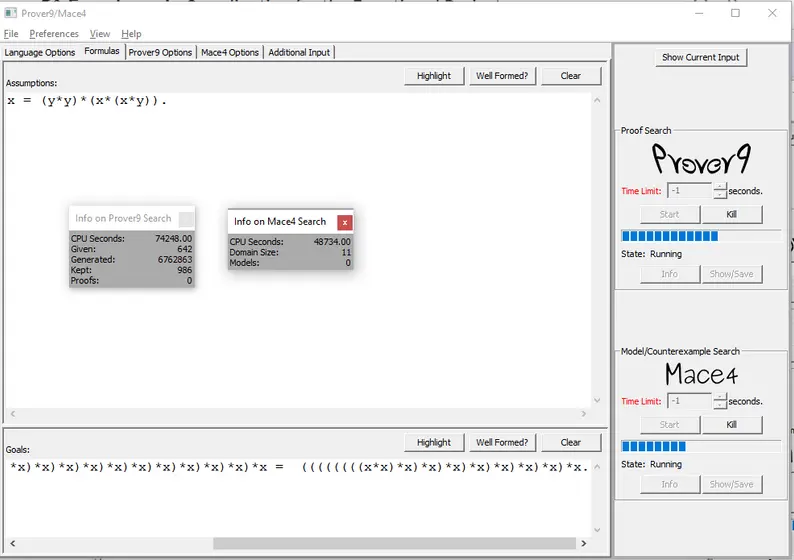Click Mace4 Info button

click(669, 485)
